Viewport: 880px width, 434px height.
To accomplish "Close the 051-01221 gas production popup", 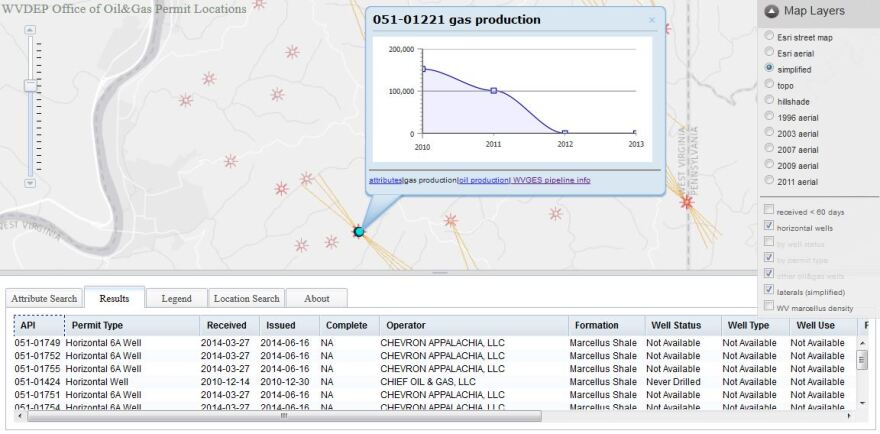I will tap(652, 20).
